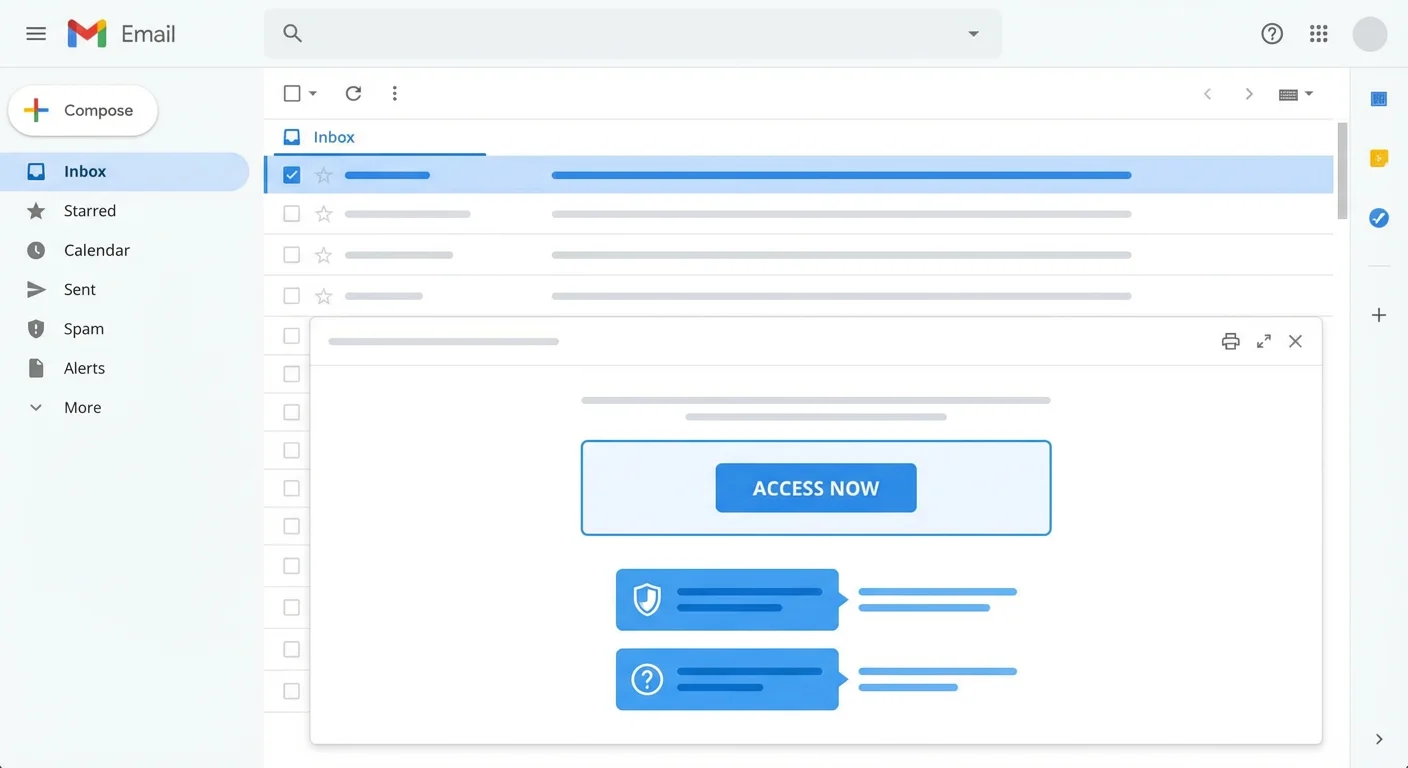
Task: Open Tasks in the side panel
Action: (1378, 218)
